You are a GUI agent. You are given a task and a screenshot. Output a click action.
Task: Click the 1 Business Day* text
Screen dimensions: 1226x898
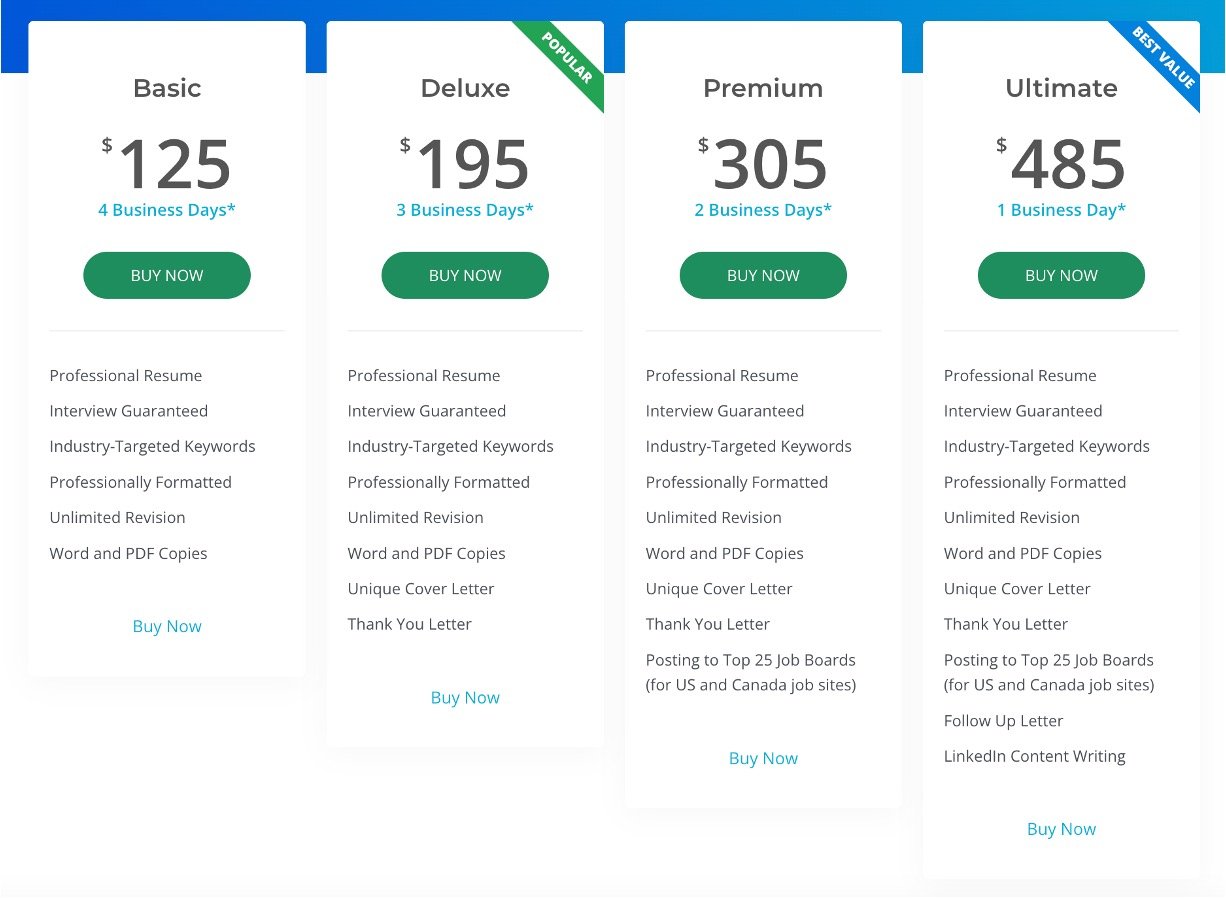click(x=1061, y=210)
